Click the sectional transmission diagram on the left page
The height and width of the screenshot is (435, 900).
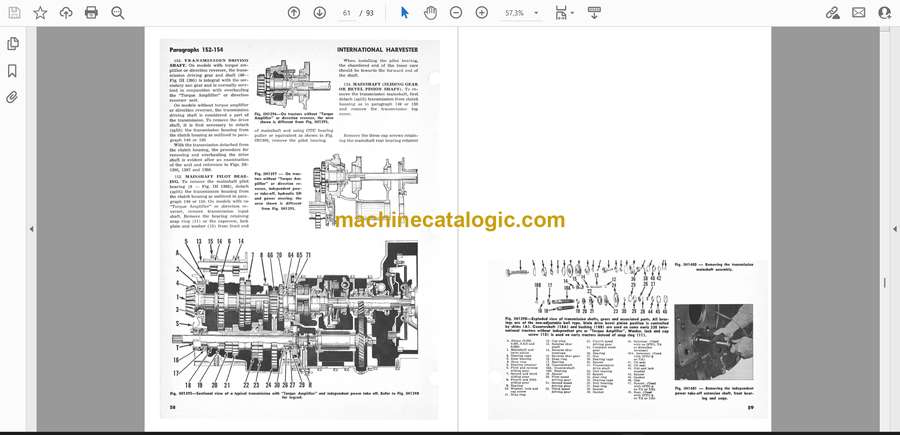(294, 312)
